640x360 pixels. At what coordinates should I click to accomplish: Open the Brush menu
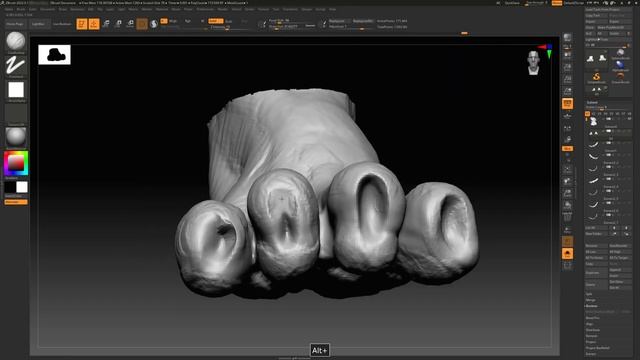[x=20, y=9]
